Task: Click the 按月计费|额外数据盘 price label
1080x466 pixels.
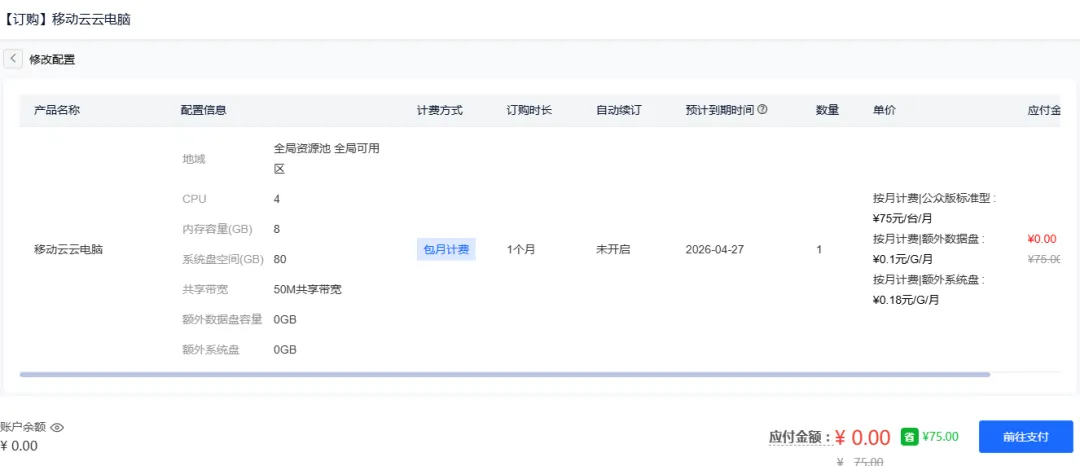Action: (929, 240)
